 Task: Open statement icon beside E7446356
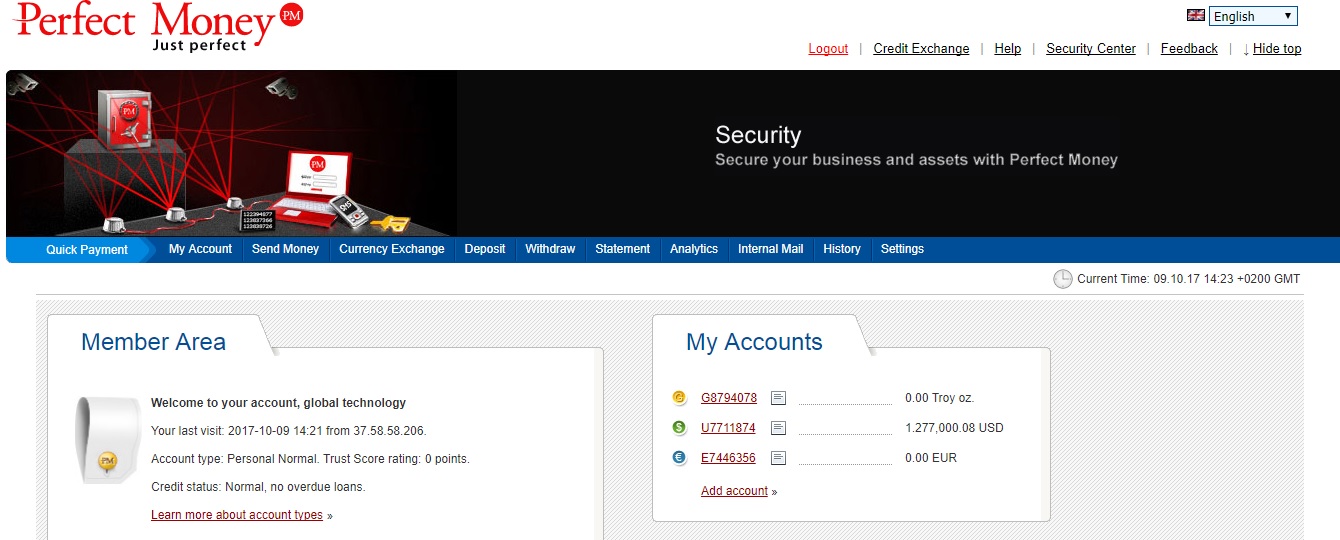click(778, 458)
